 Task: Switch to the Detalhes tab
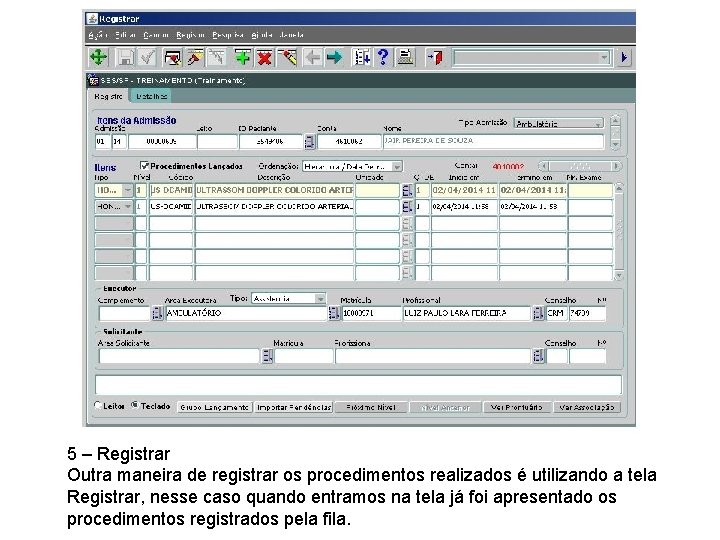click(151, 96)
